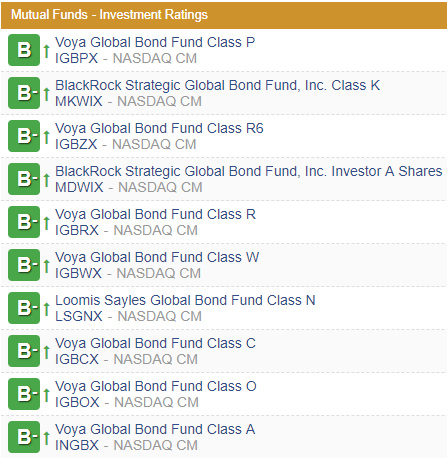447x458 pixels.
Task: Click the B- rating badge beside MKWIX
Action: tap(24, 93)
